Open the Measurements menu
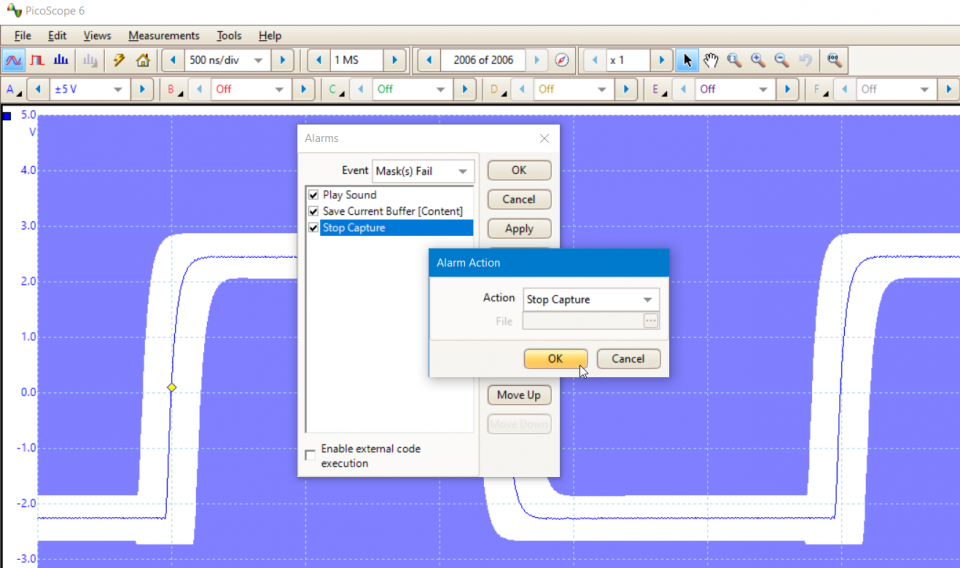The image size is (960, 568). click(x=163, y=36)
